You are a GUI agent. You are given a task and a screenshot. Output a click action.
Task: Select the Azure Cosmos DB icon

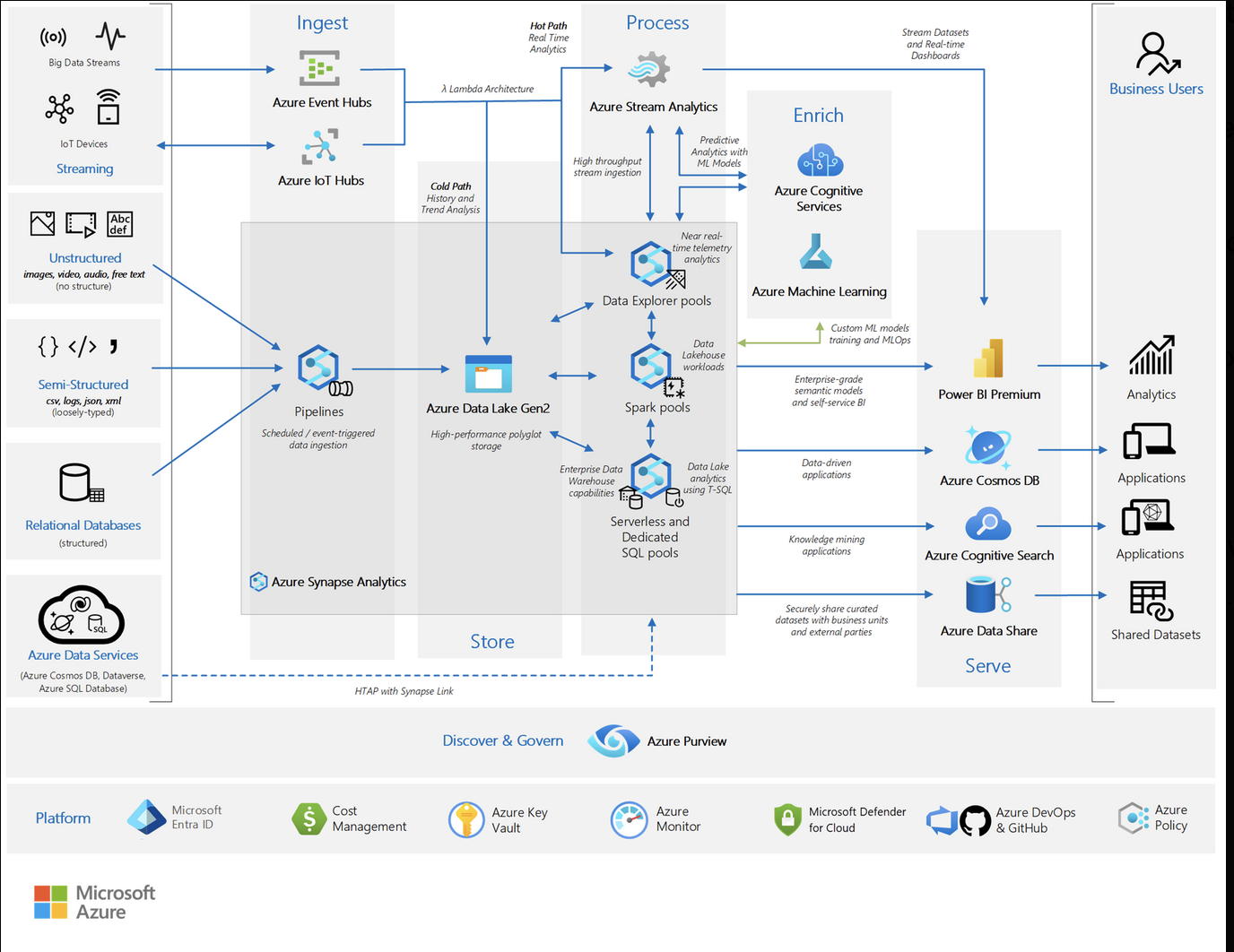pos(987,447)
